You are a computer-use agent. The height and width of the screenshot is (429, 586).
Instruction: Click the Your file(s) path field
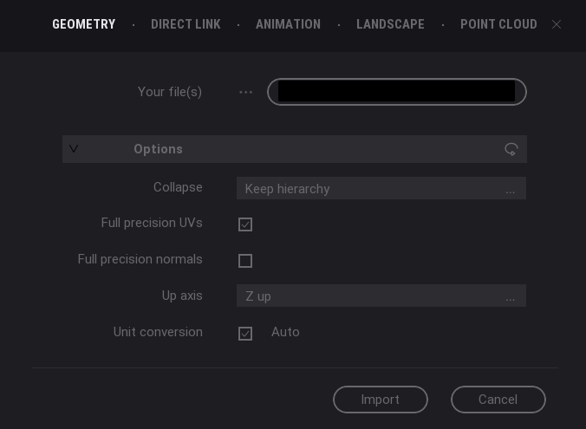397,92
